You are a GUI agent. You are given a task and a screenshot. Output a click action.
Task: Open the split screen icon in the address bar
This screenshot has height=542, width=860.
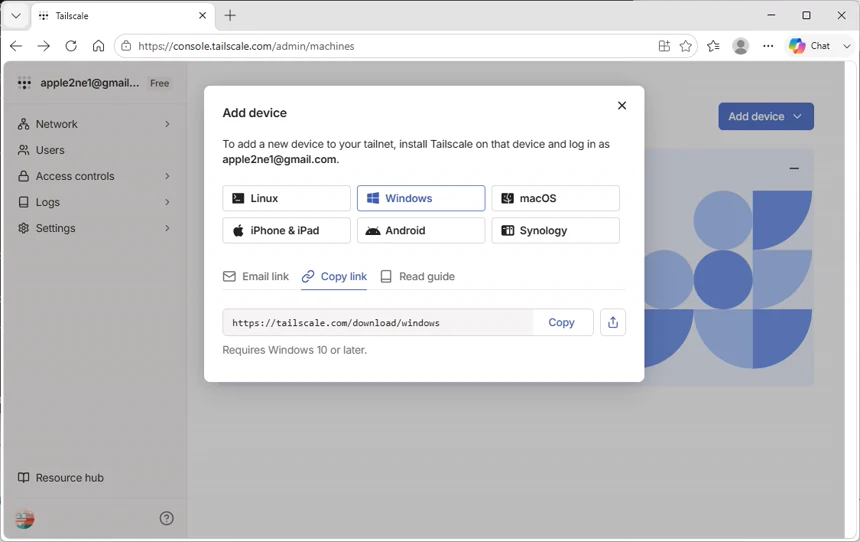[x=664, y=46]
